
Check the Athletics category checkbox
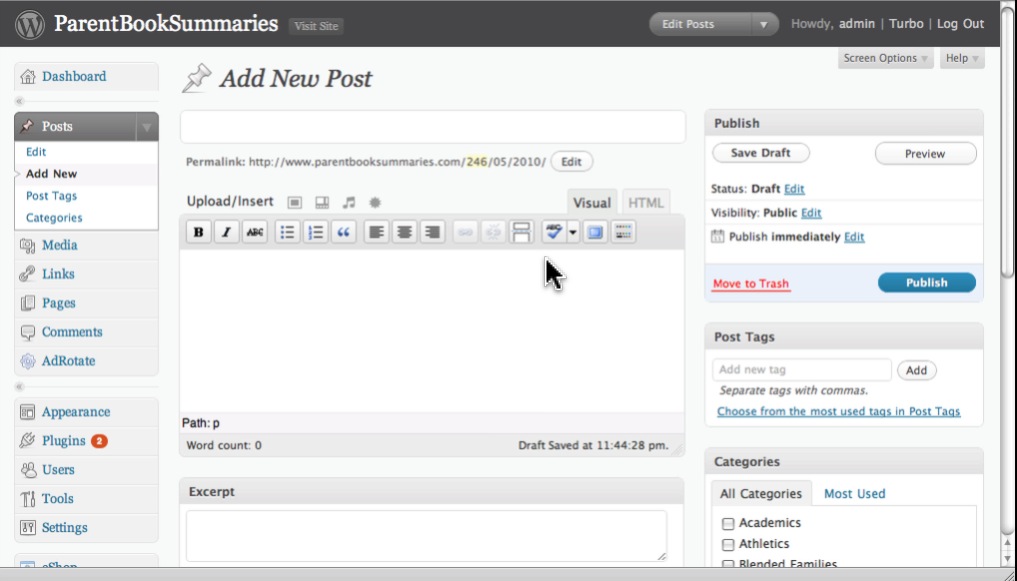tap(728, 545)
